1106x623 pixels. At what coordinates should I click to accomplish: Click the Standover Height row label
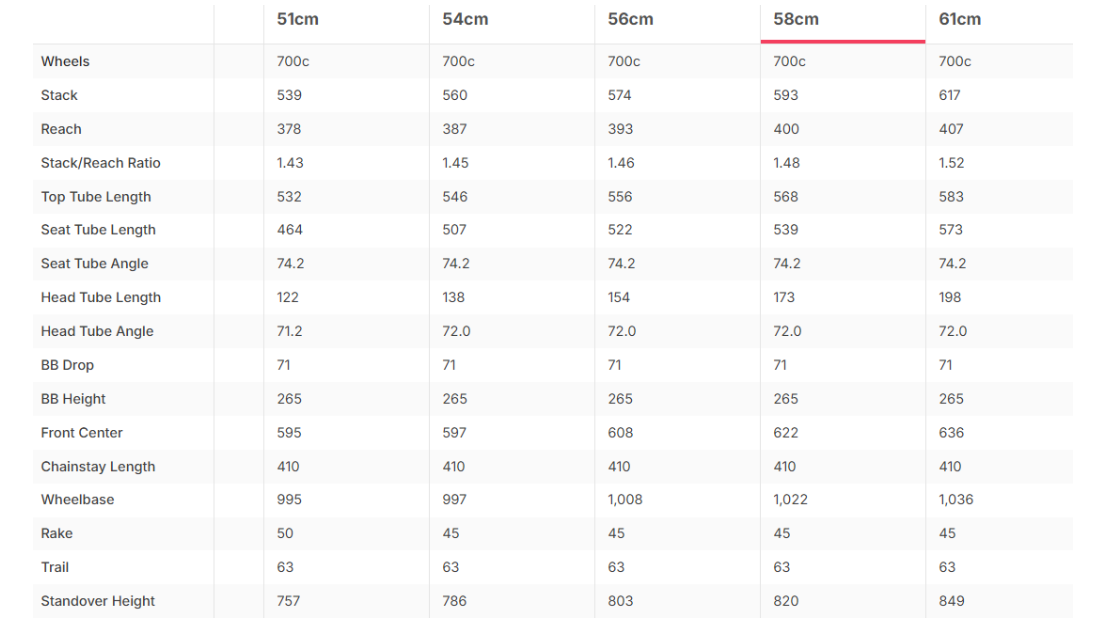pos(98,601)
